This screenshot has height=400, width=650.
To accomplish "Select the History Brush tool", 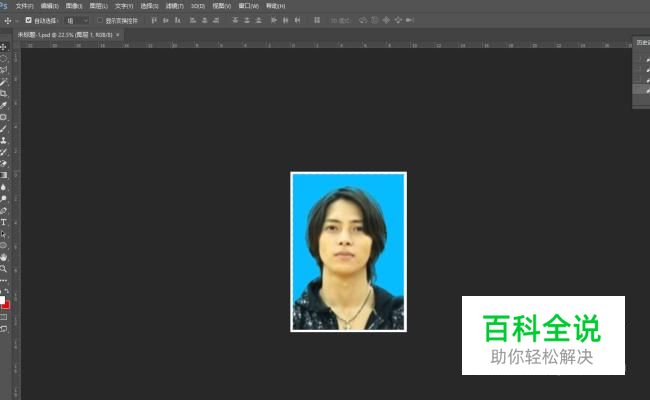I will click(x=3, y=152).
